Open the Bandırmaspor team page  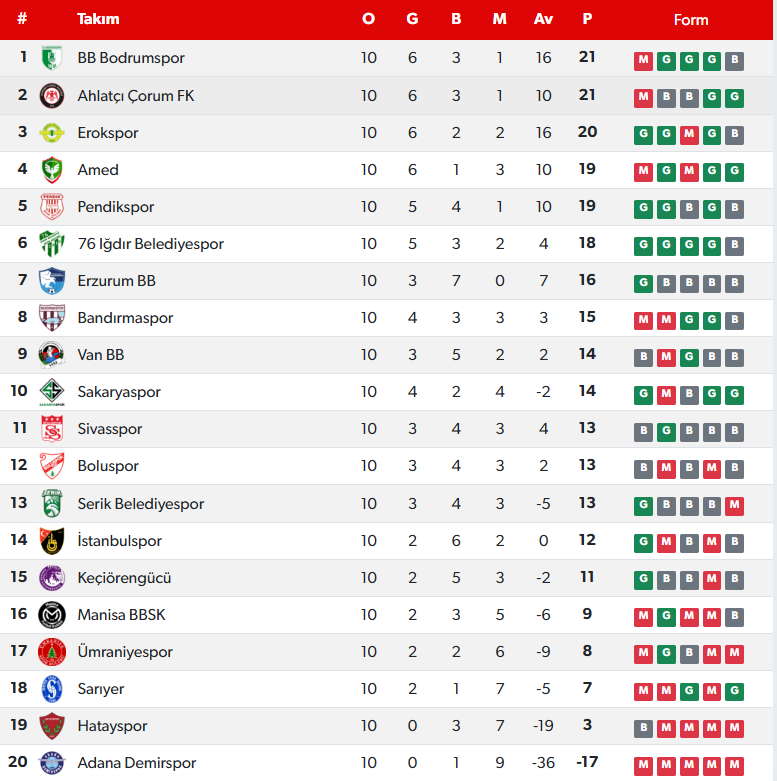125,318
